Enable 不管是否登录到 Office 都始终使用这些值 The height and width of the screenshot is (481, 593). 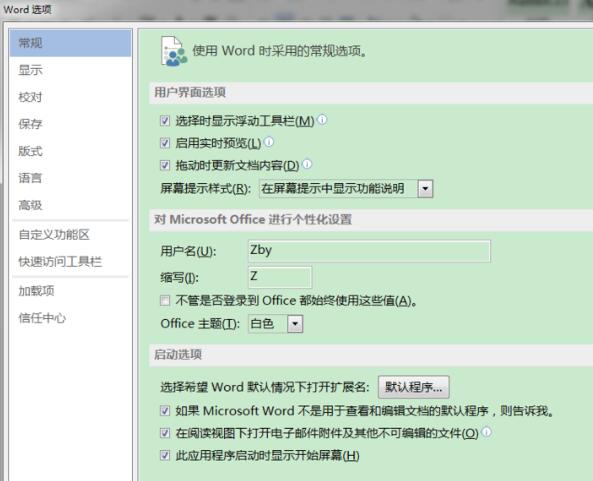[165, 301]
